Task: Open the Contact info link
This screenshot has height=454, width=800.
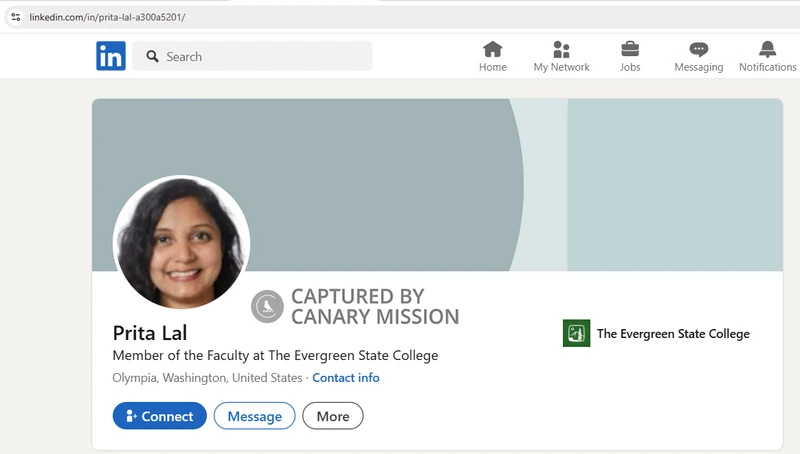Action: [x=346, y=377]
